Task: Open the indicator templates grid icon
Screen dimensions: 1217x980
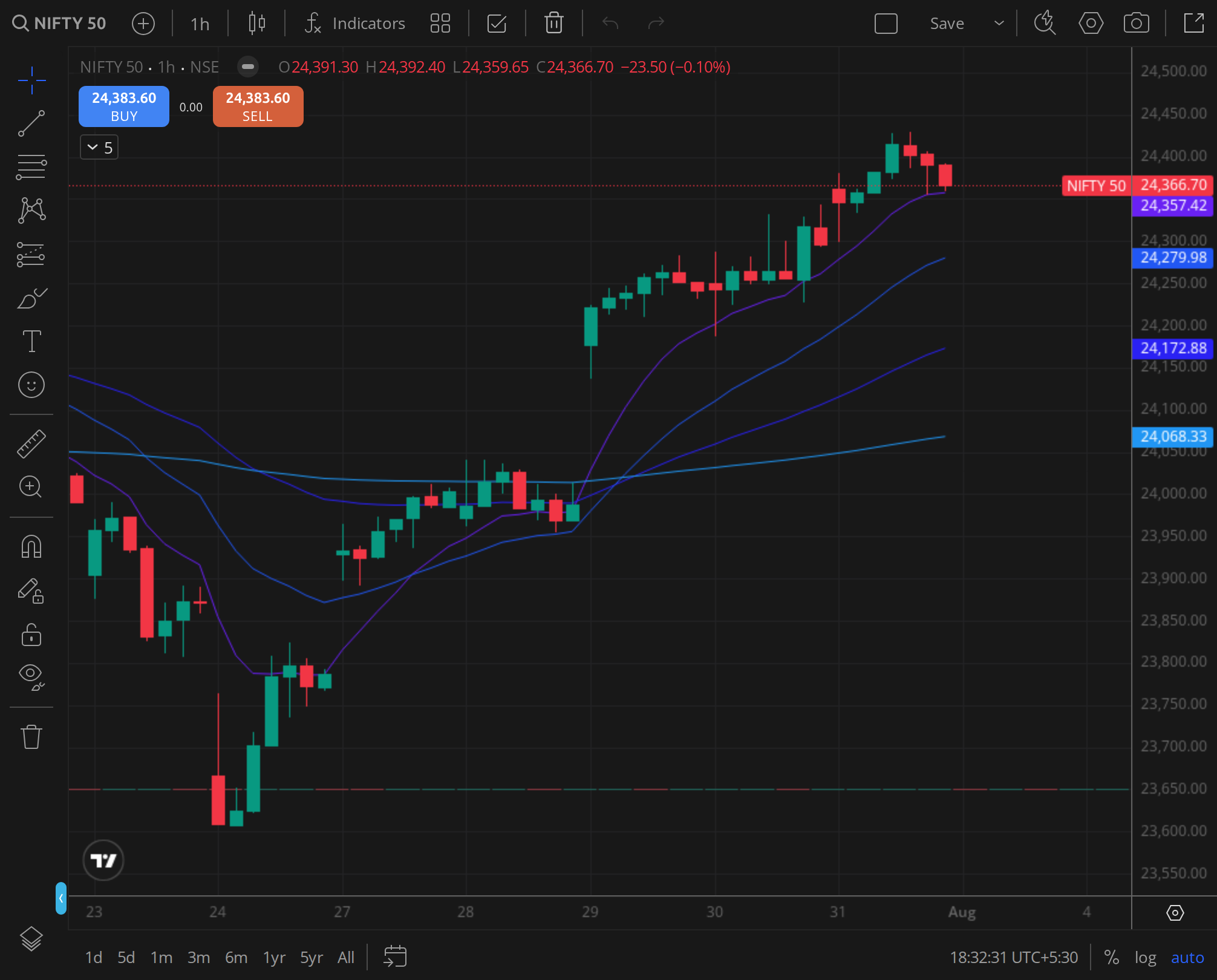Action: [x=440, y=24]
